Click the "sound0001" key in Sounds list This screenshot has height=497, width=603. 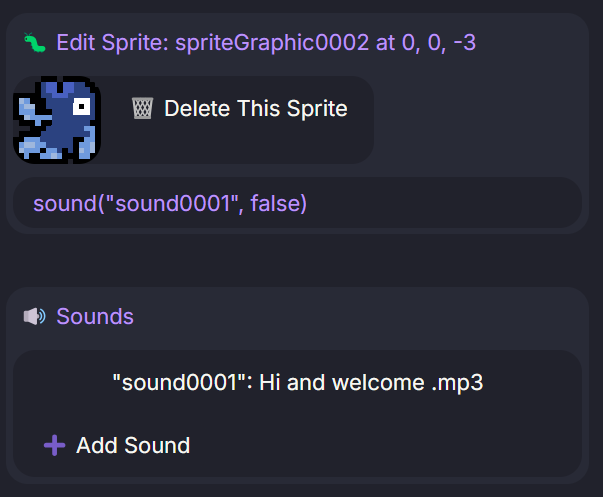(x=181, y=382)
